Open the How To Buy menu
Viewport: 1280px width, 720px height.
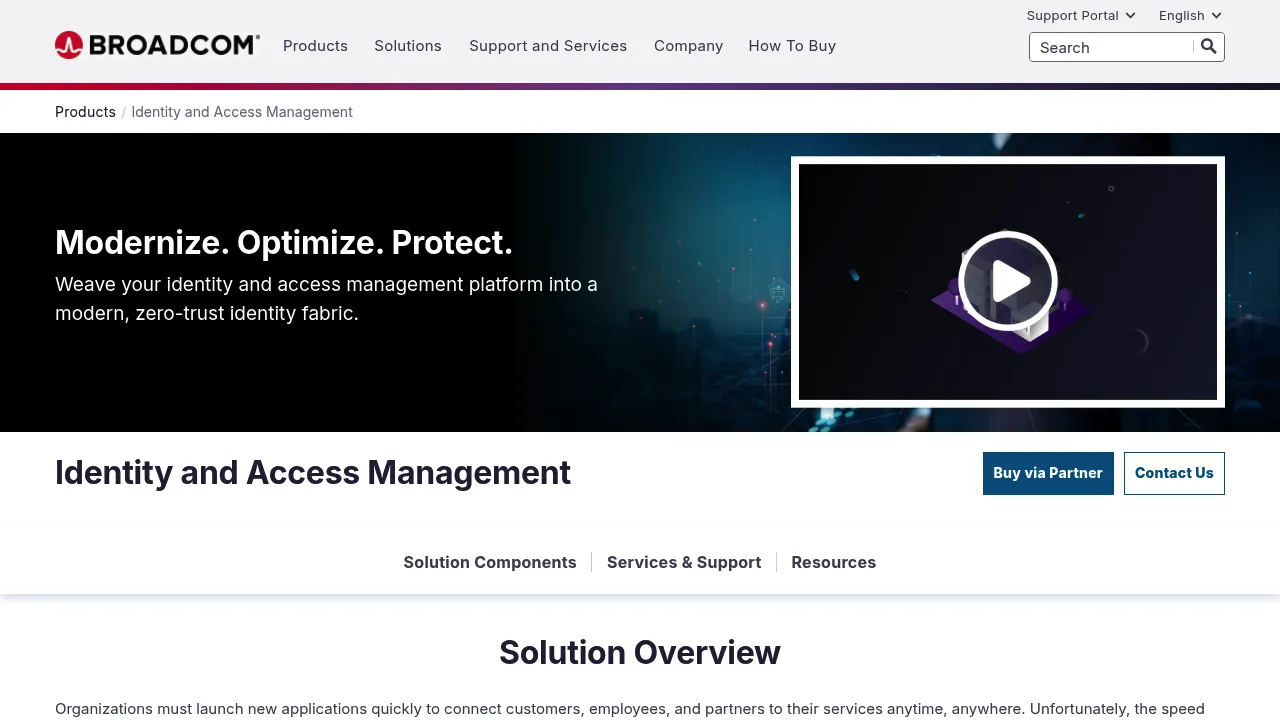[x=792, y=46]
